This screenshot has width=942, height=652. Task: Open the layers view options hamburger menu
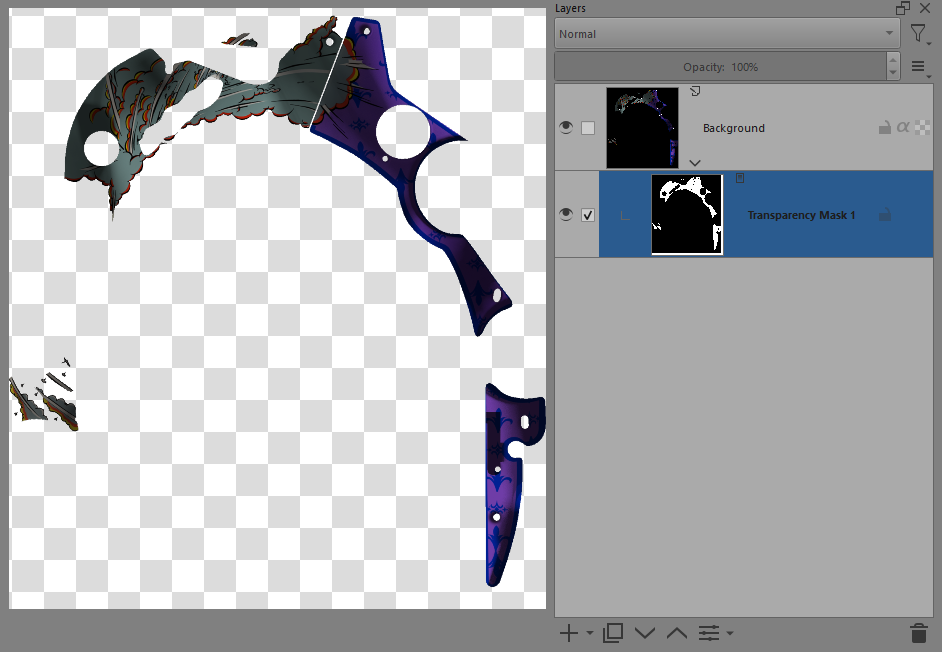click(x=918, y=67)
